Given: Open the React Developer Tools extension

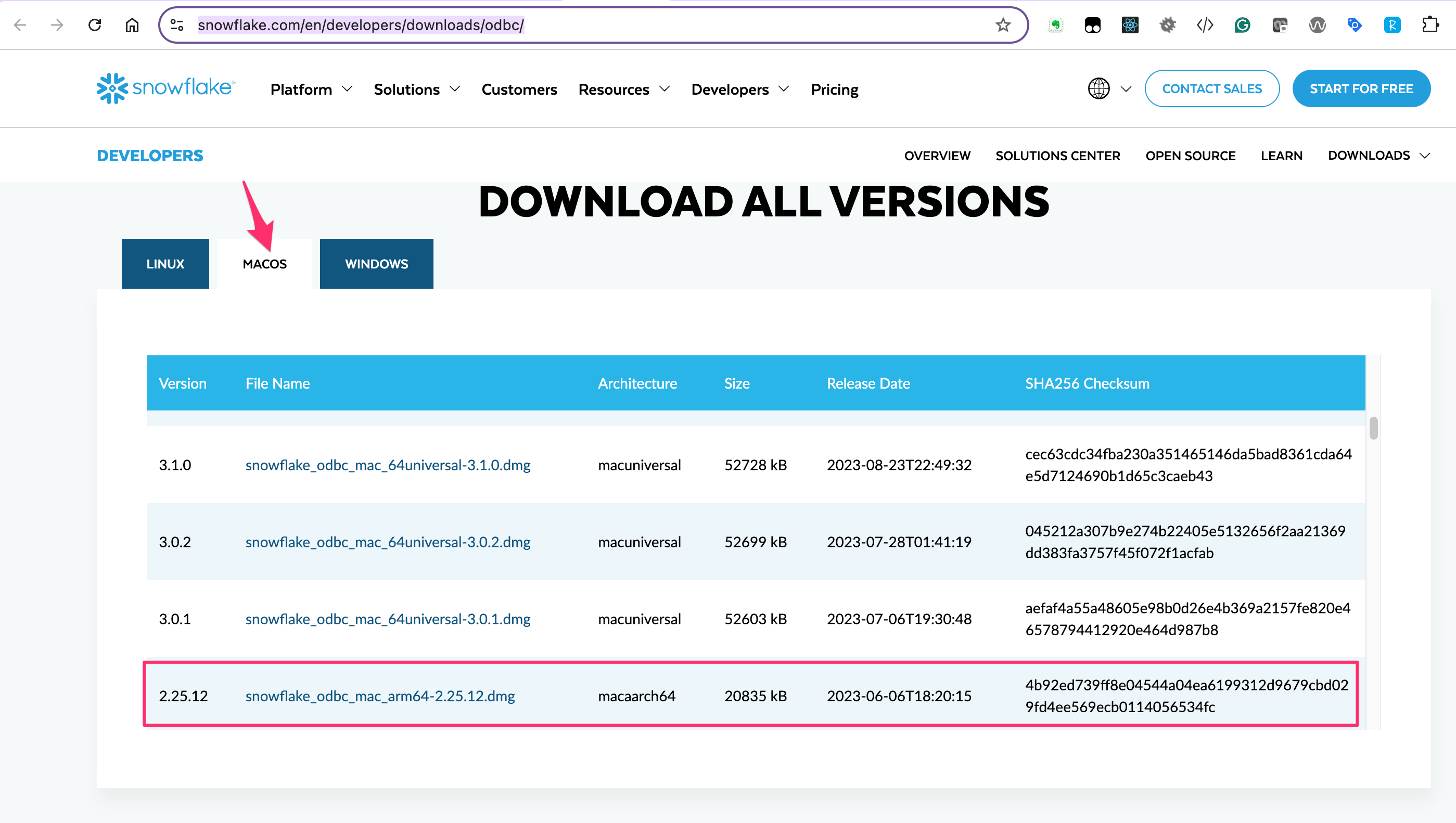Looking at the screenshot, I should [1130, 25].
